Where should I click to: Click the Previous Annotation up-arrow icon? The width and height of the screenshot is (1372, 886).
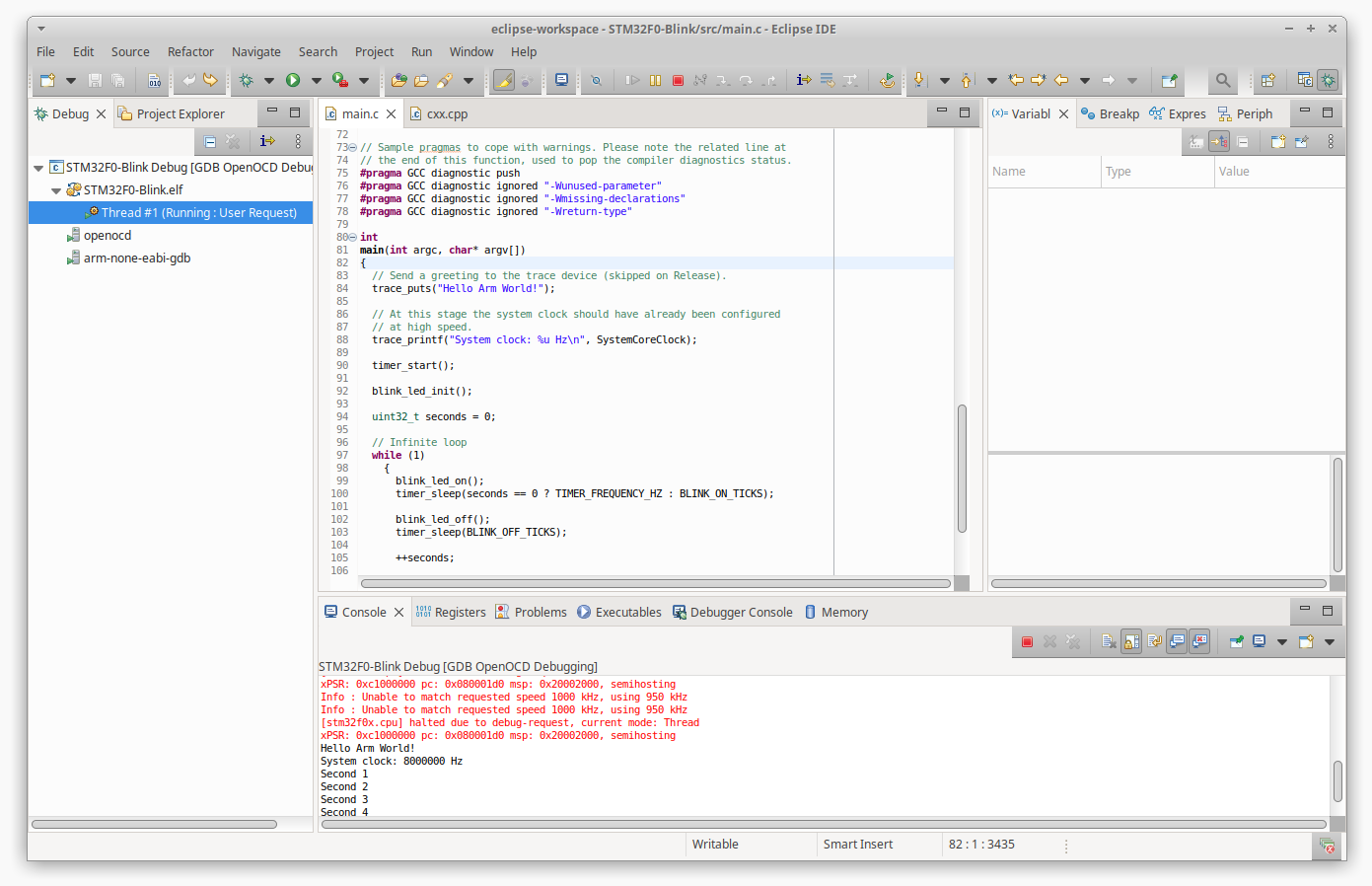(967, 80)
